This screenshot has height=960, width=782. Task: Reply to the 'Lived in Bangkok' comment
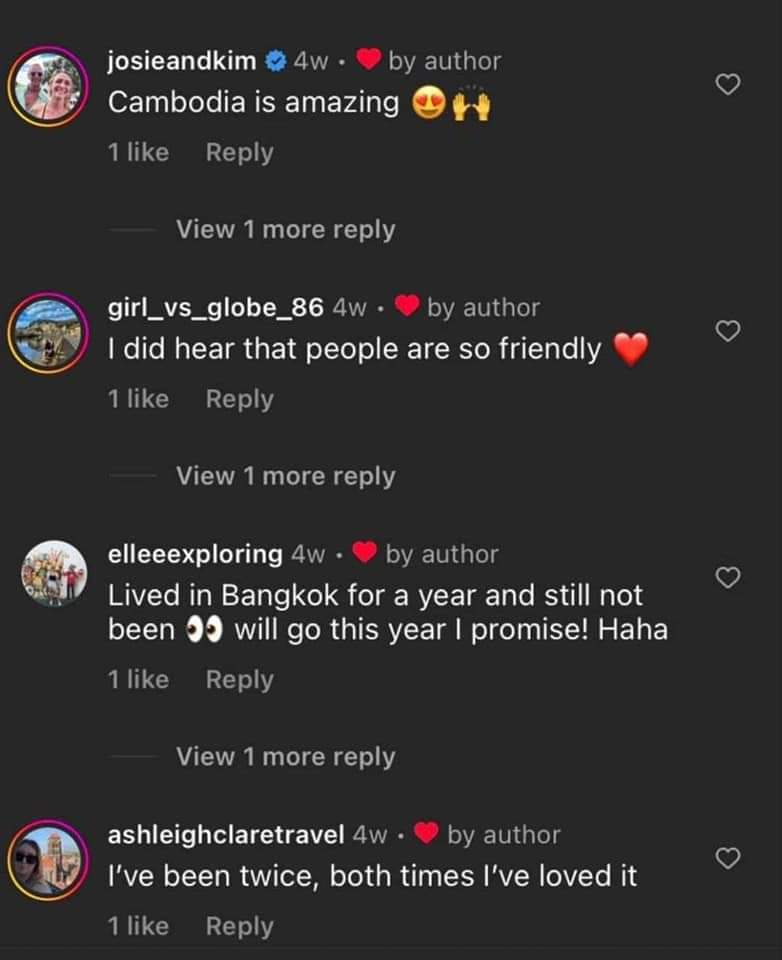[239, 679]
